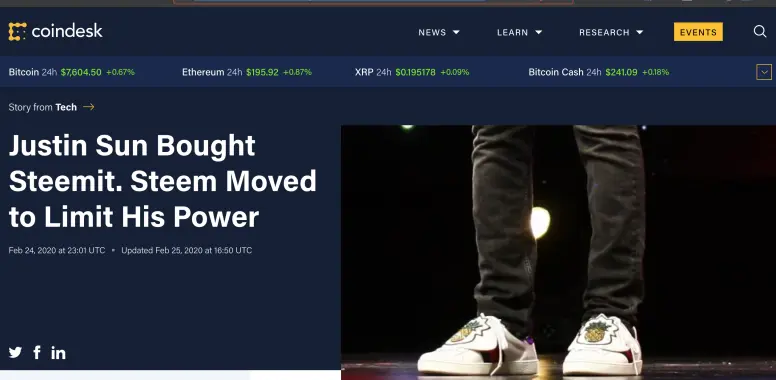Open the Bitcoin price ticker

click(x=71, y=72)
